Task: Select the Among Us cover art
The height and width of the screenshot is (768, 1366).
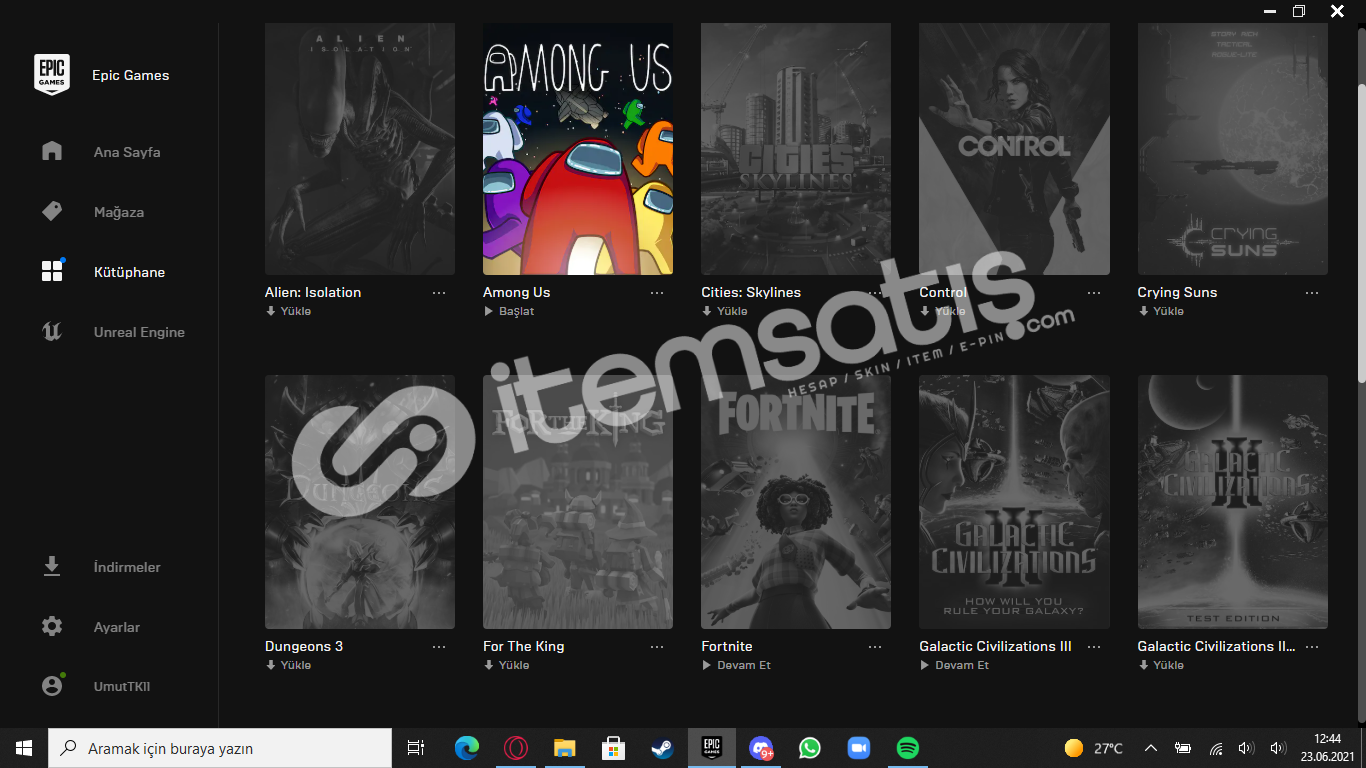Action: [578, 149]
